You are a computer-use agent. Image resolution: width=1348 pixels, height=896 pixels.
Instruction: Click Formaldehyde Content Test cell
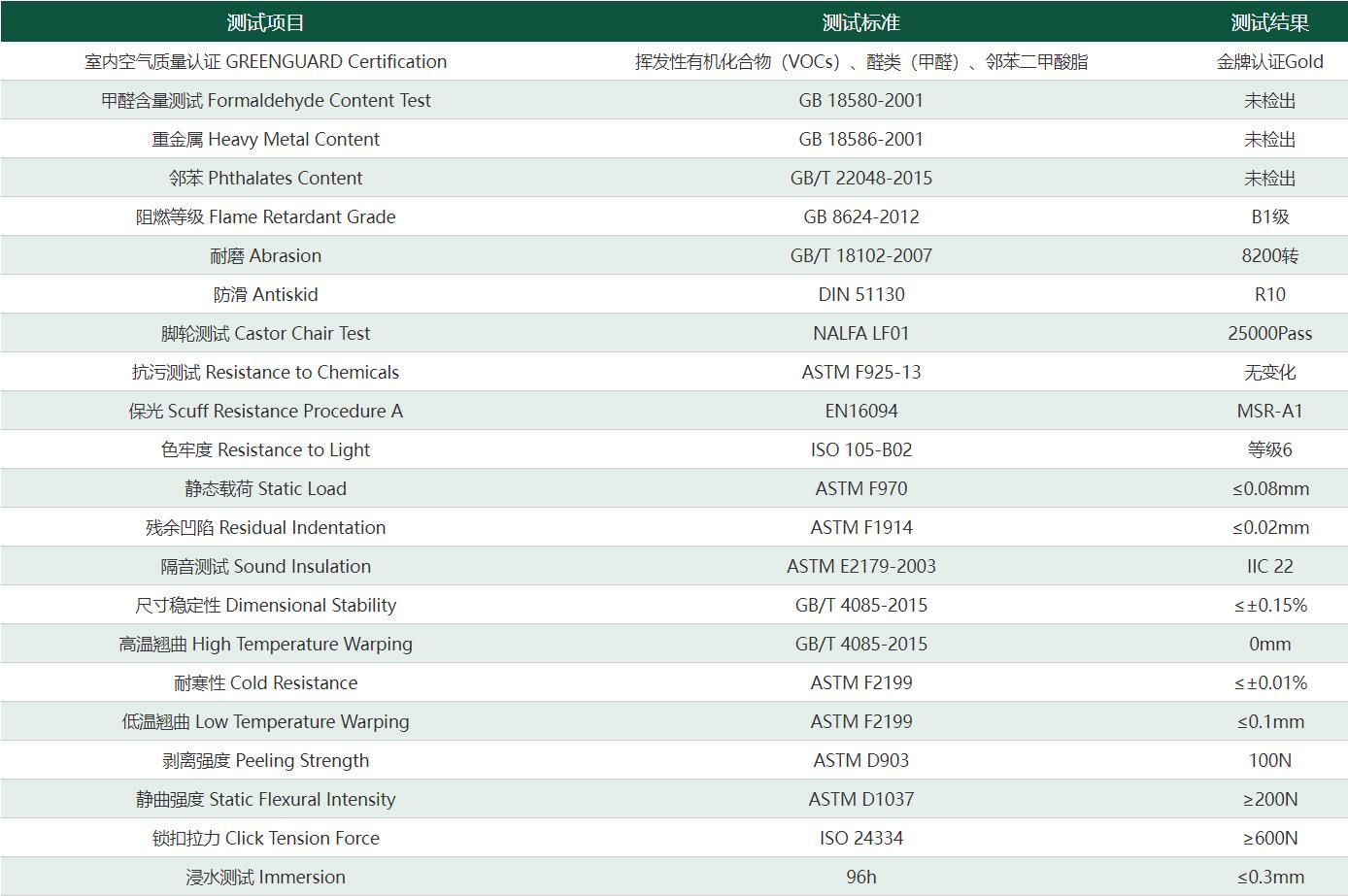265,100
